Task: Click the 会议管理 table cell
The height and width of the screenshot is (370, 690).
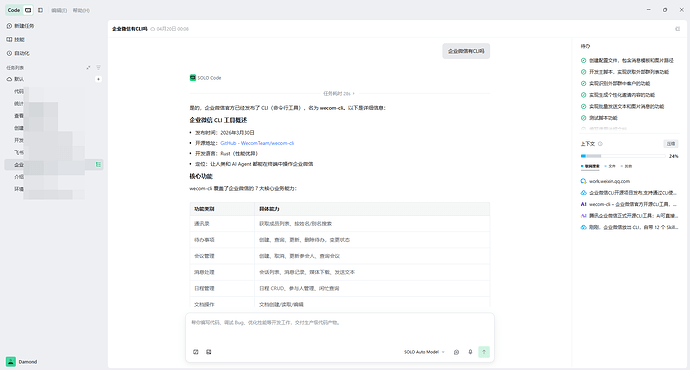Action: coord(222,256)
